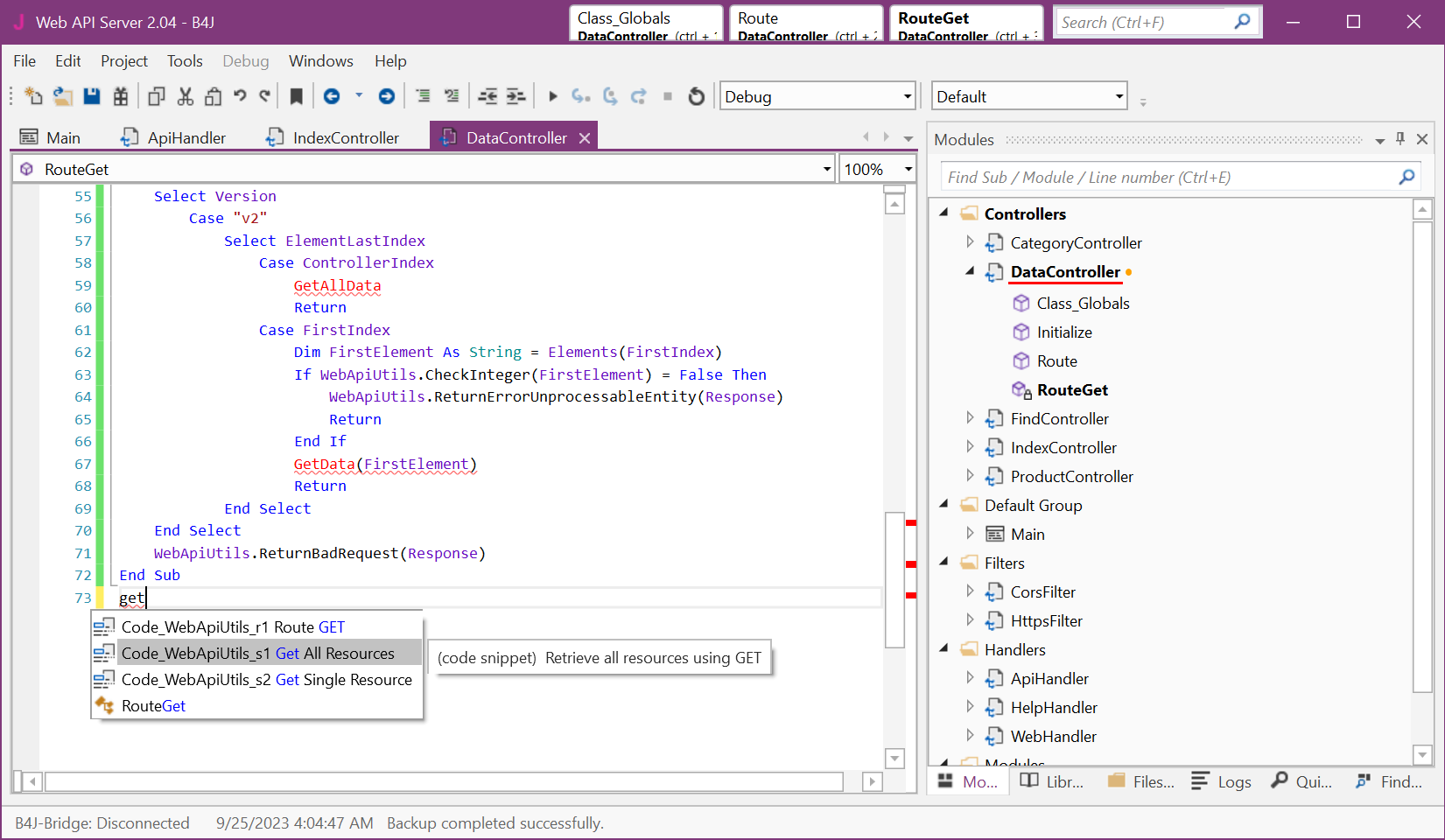Open the 100% zoom dropdown
Image resolution: width=1445 pixels, height=840 pixels.
pos(908,170)
